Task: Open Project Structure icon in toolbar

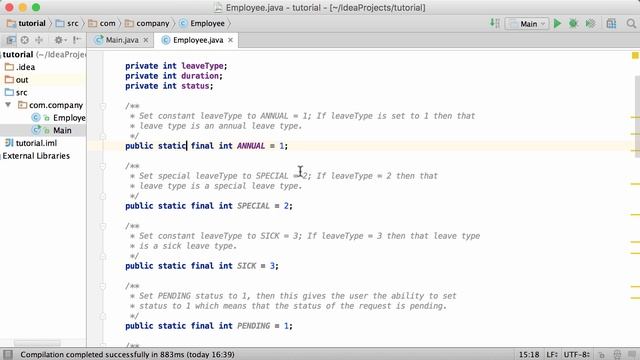Action: pos(611,24)
